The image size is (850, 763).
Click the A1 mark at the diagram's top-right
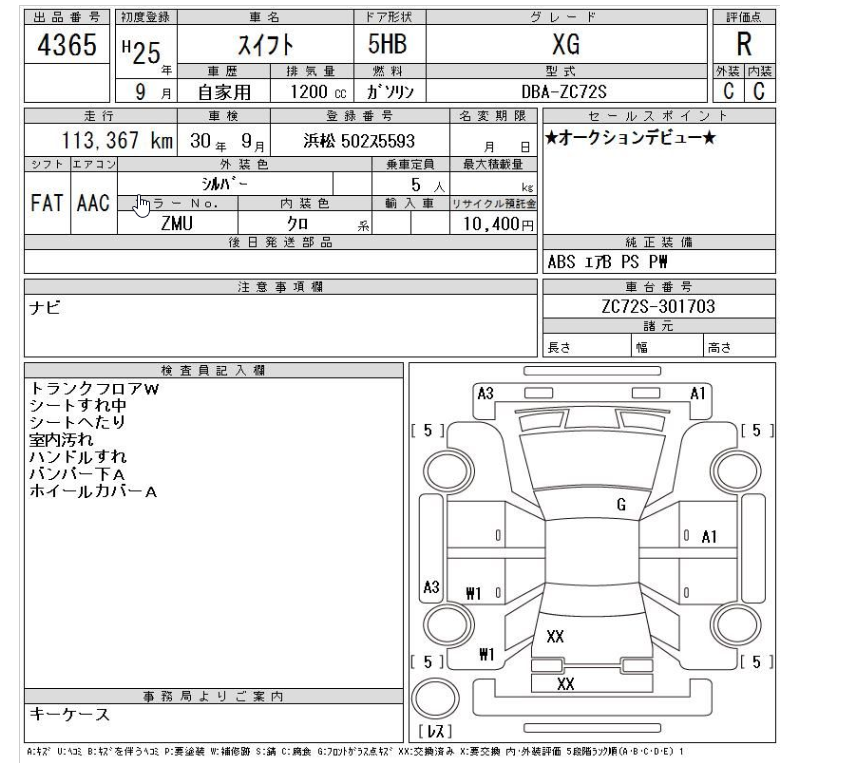tap(699, 393)
